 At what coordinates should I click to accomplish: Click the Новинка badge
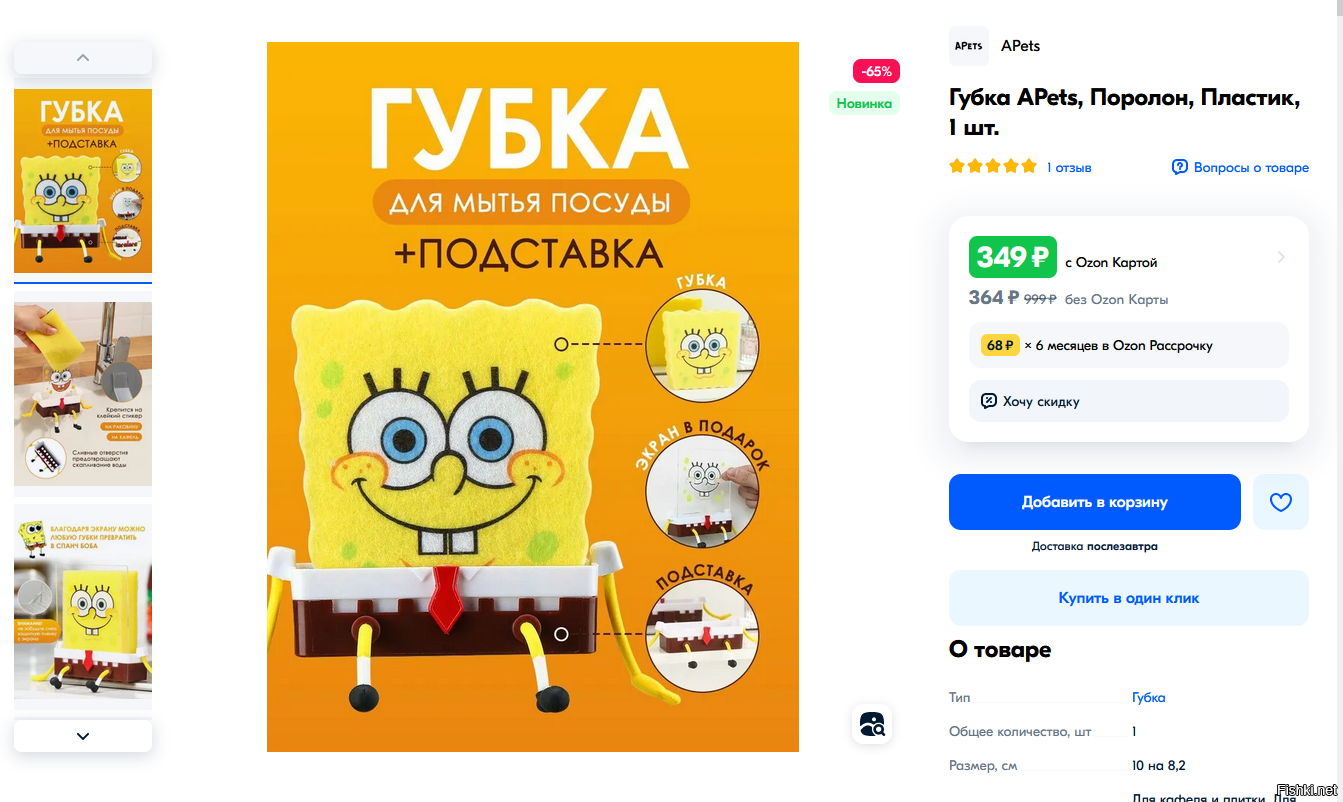pyautogui.click(x=864, y=103)
